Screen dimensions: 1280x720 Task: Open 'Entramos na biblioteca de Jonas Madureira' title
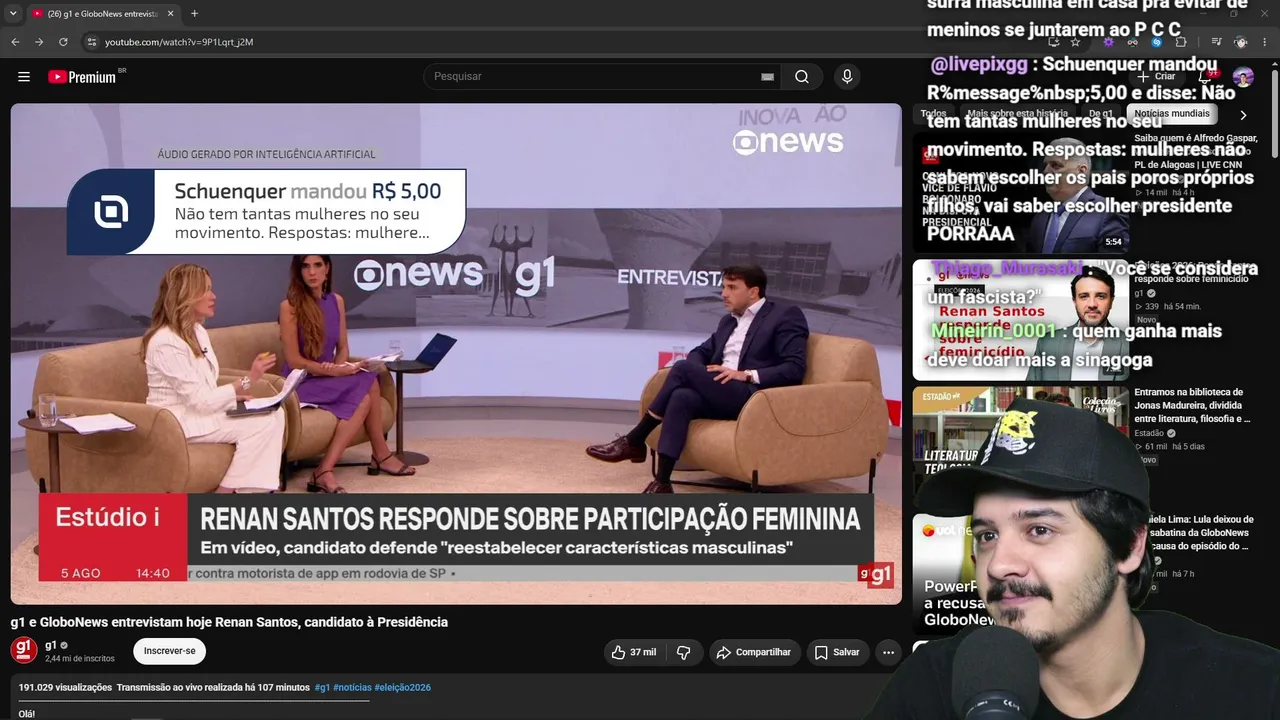[x=1192, y=406]
